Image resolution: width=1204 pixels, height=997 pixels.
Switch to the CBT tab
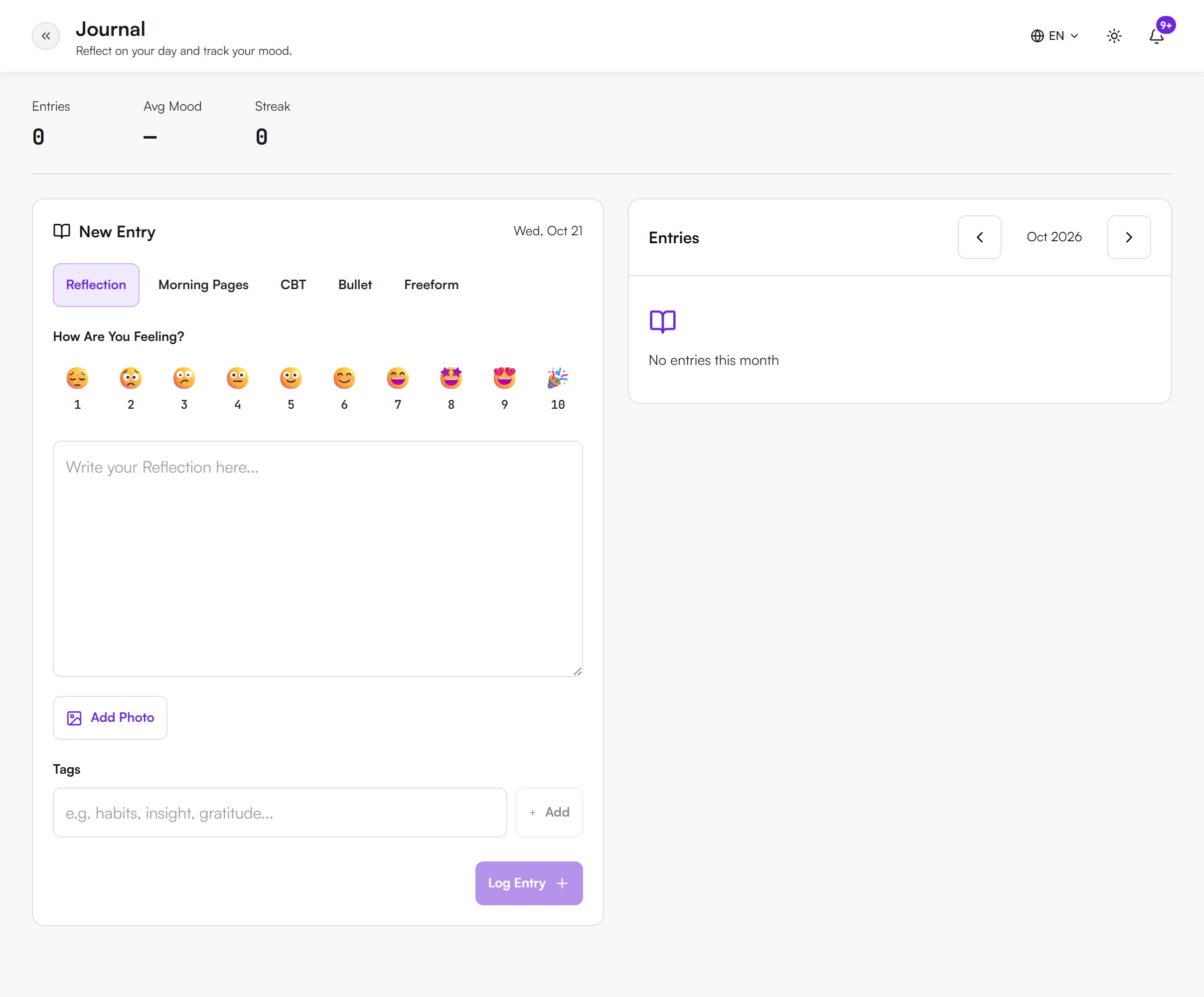pyautogui.click(x=293, y=285)
